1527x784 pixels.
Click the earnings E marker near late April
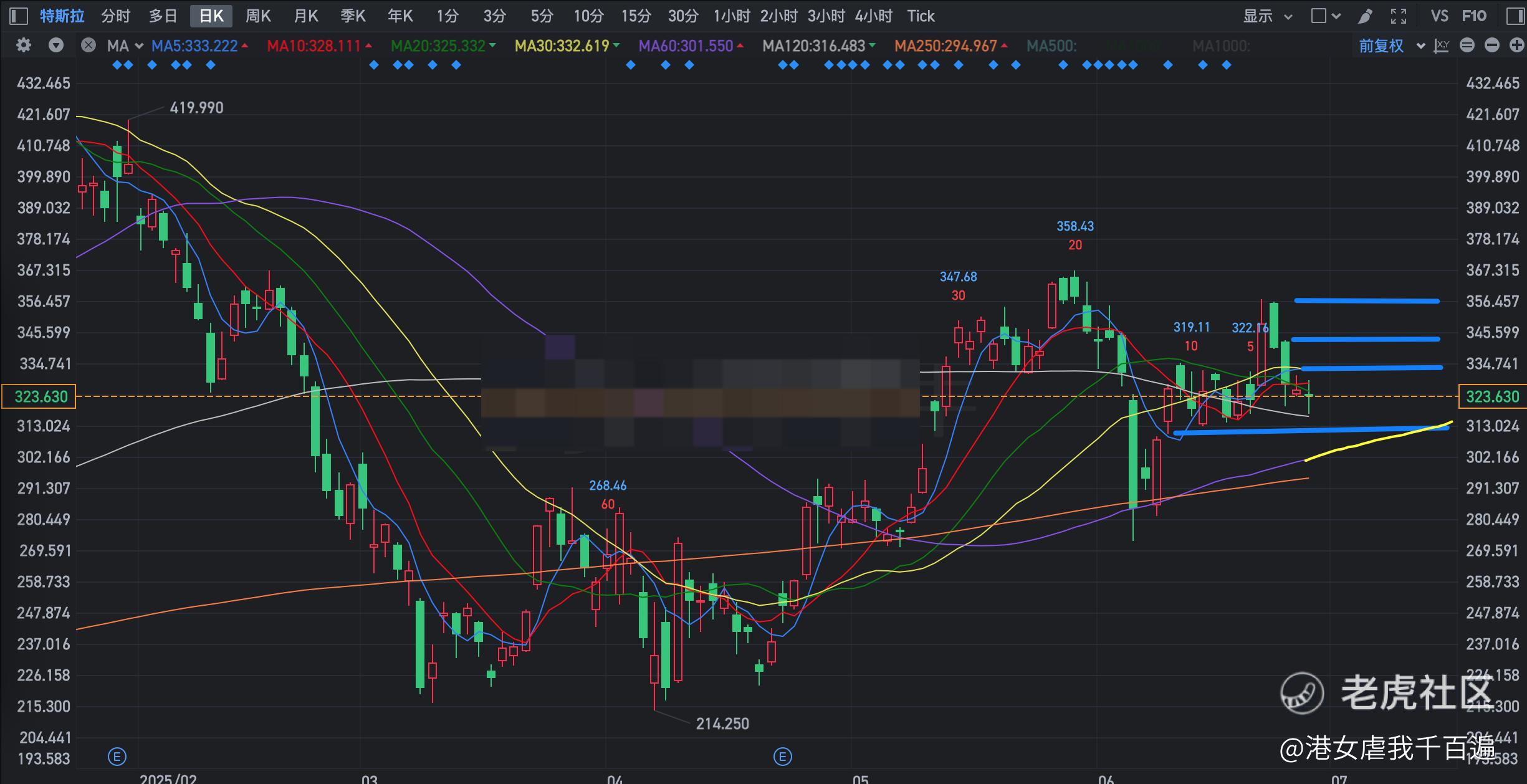point(783,757)
